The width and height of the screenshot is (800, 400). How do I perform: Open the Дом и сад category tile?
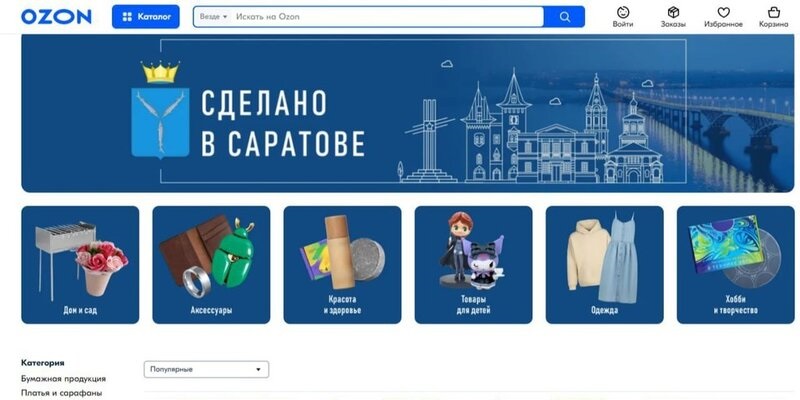[80, 265]
